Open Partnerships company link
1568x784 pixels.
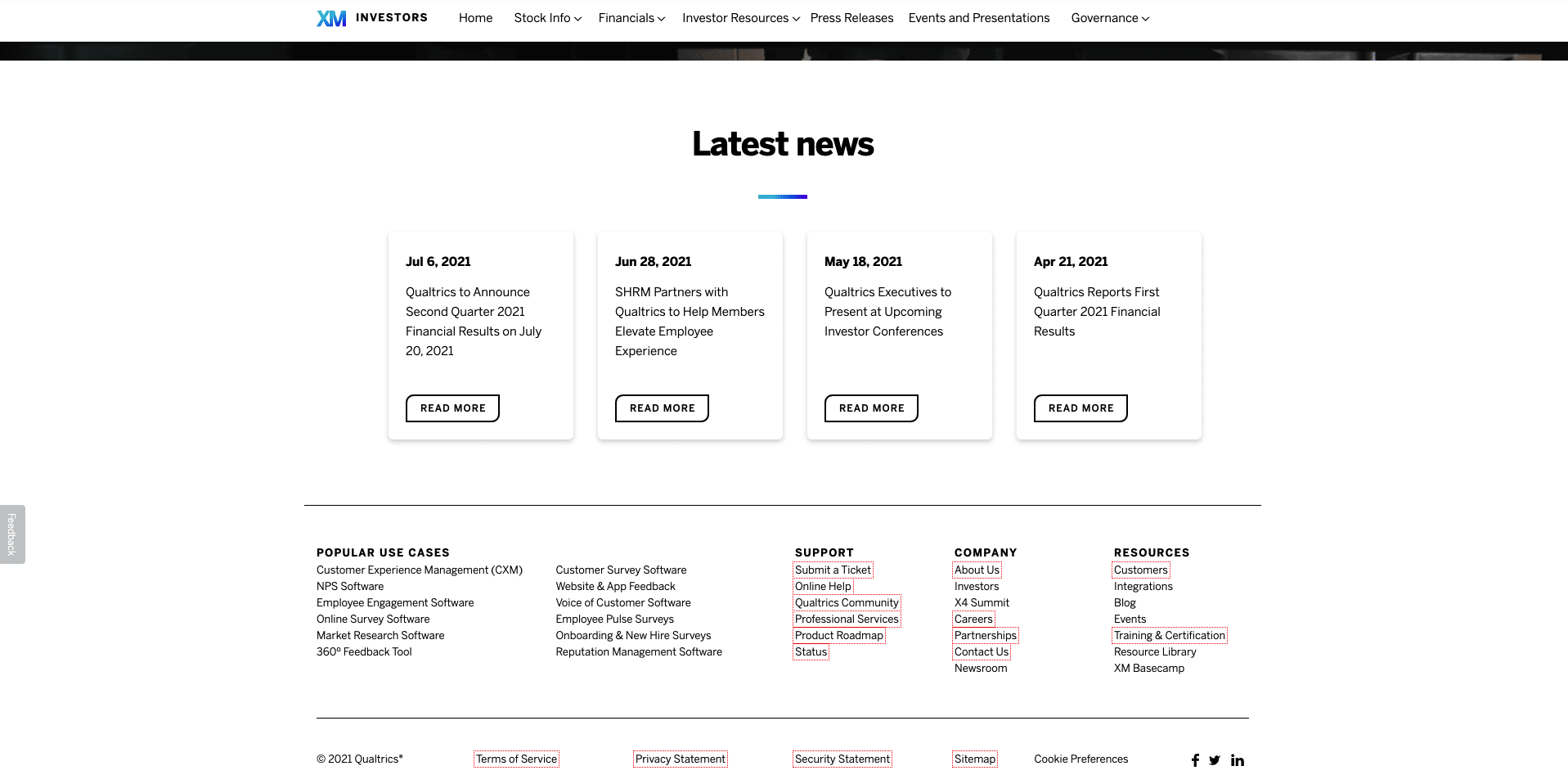(x=986, y=636)
